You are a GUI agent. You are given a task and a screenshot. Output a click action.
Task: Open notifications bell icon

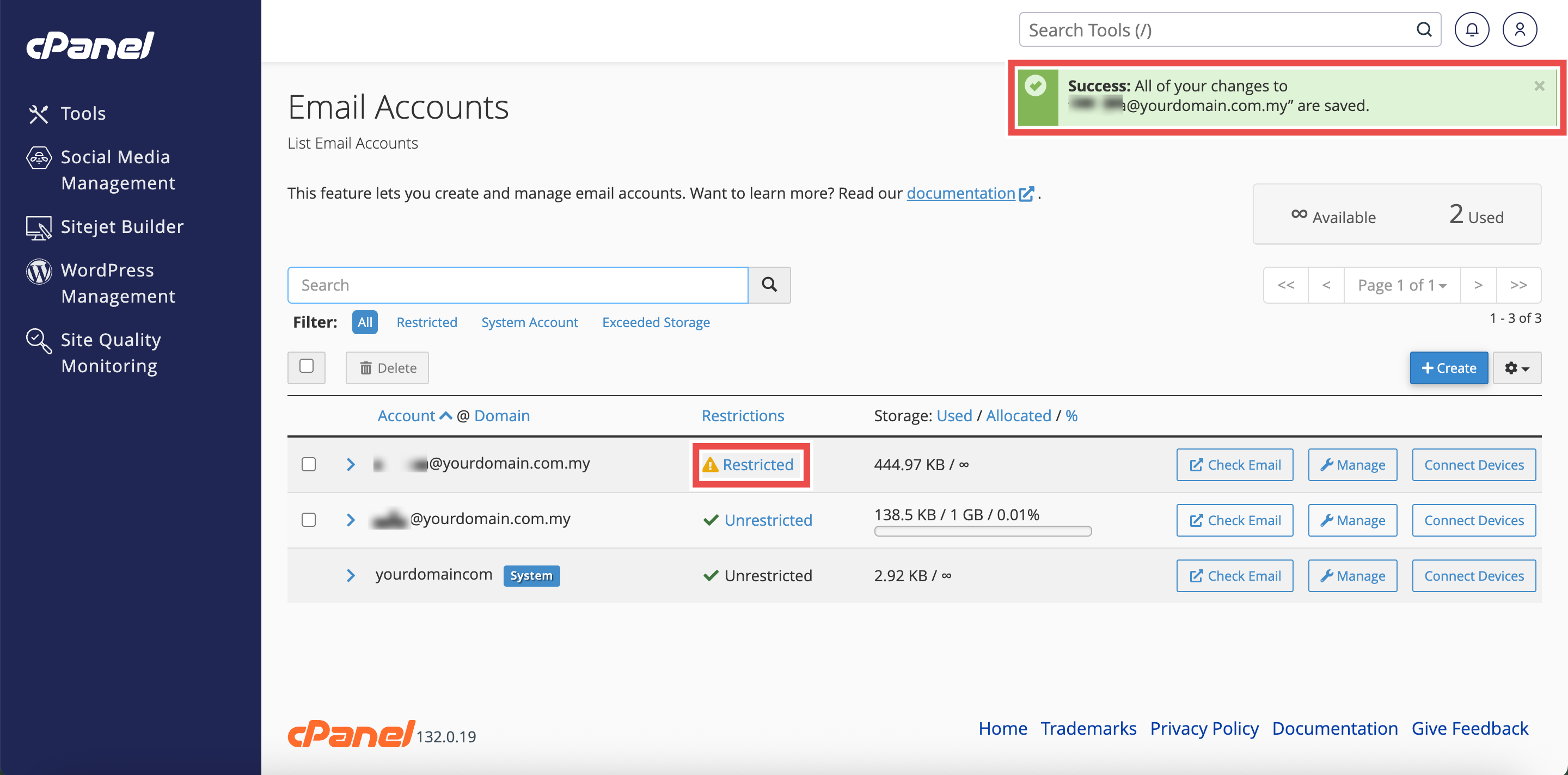pos(1471,30)
